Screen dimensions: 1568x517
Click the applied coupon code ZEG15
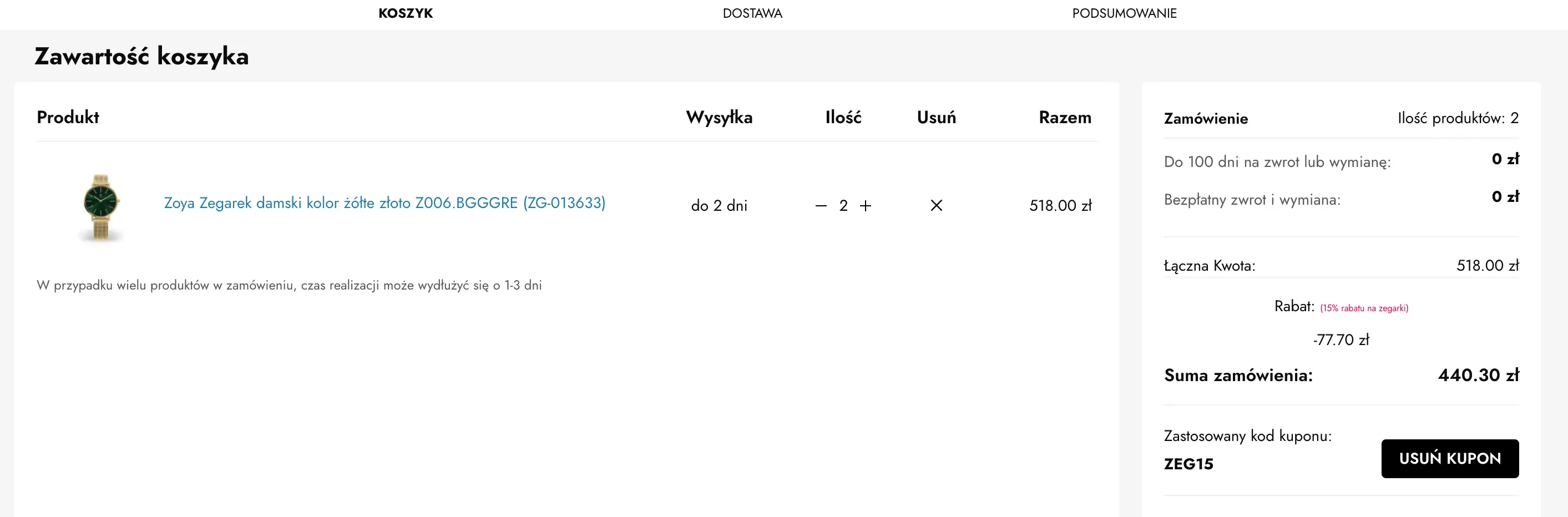(1188, 464)
